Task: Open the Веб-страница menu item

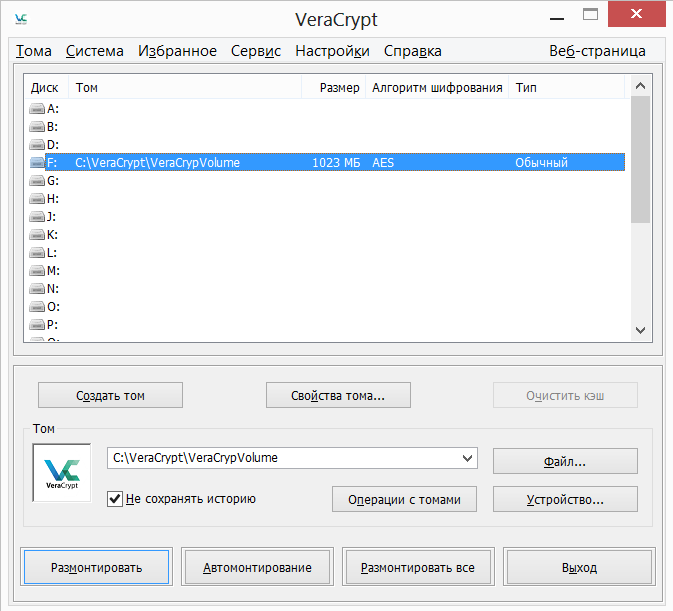Action: pos(597,51)
